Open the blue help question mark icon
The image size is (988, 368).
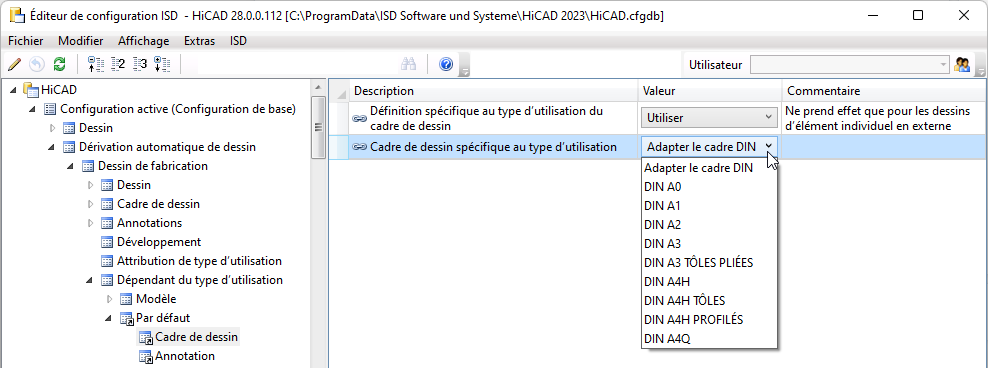click(x=446, y=64)
